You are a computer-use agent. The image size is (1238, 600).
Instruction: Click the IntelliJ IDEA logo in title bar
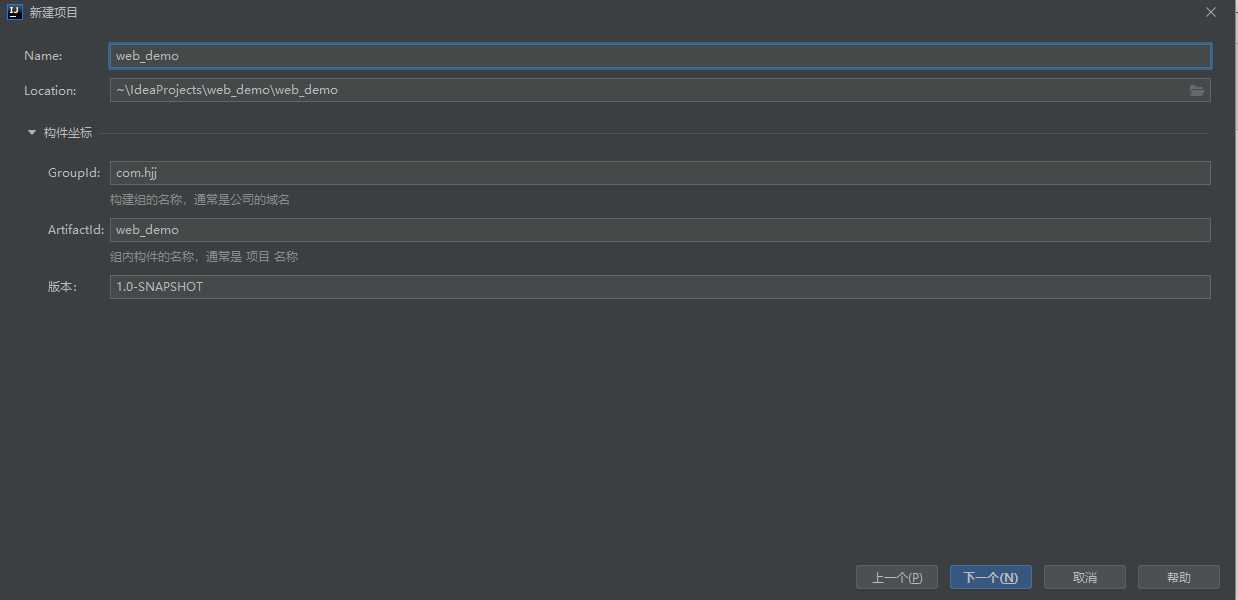[14, 12]
